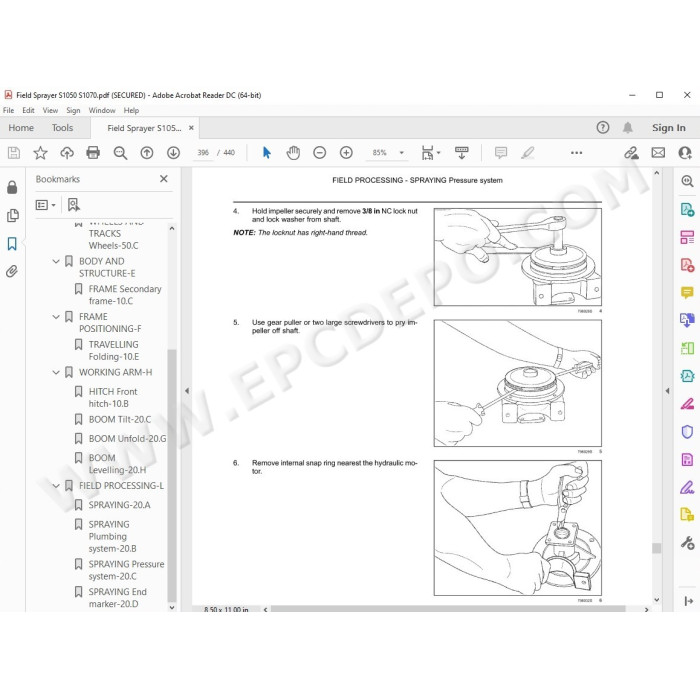Share a link to this file icon
700x700 pixels.
631,153
